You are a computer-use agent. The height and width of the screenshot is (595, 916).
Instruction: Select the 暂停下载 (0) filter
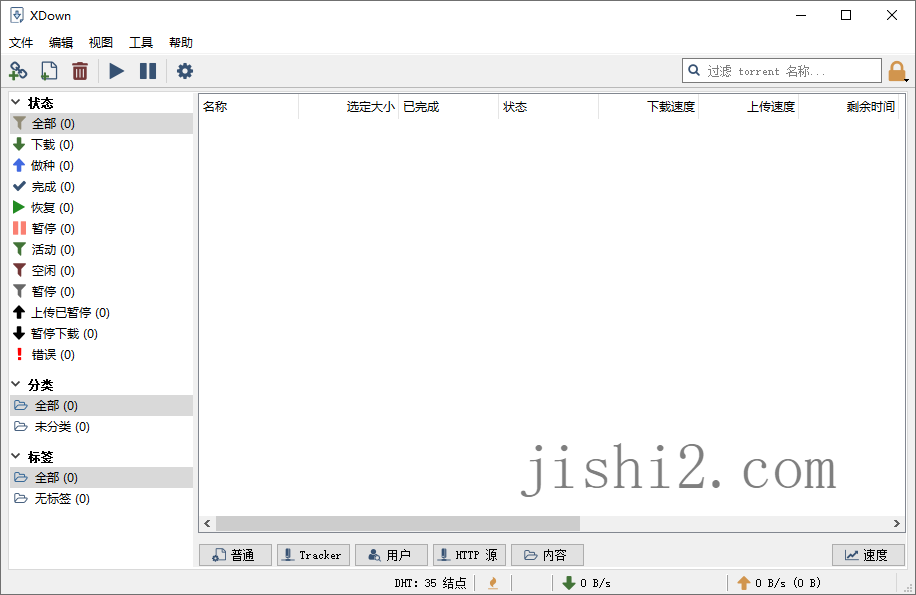[102, 333]
